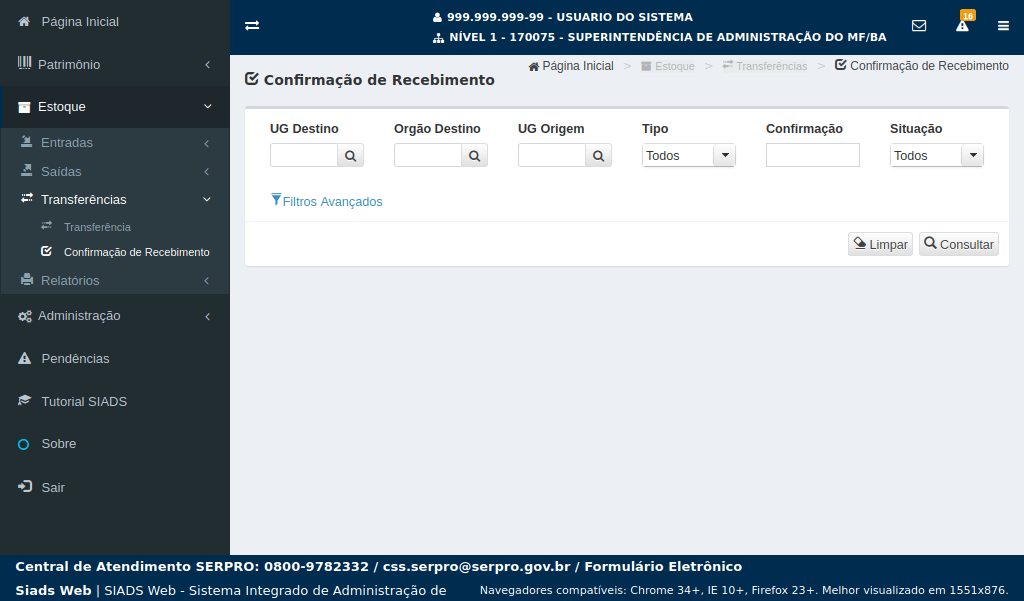This screenshot has height=601, width=1024.
Task: Click Estoque in the breadcrumb
Action: point(667,66)
